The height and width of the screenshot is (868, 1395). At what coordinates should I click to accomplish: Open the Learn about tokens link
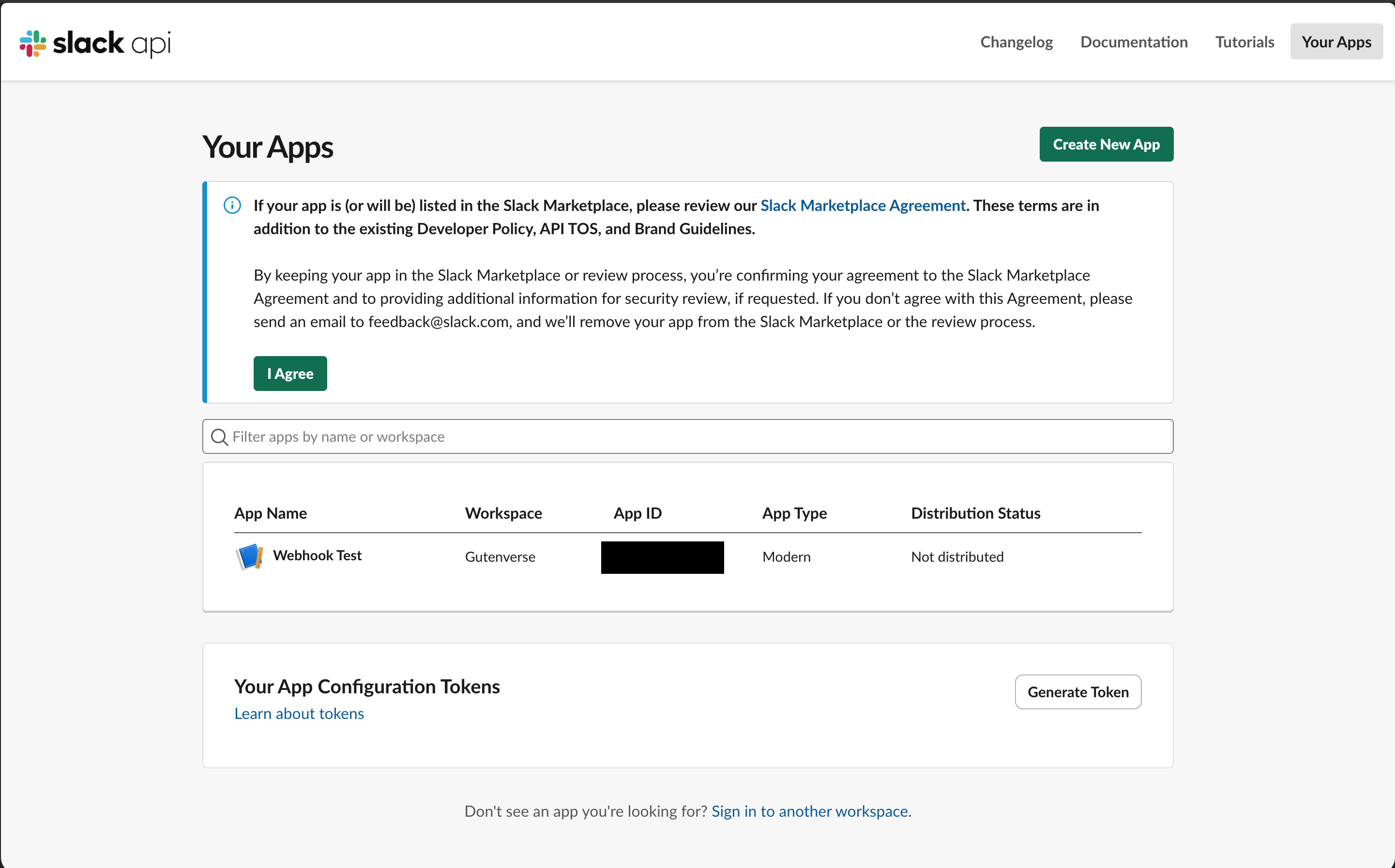click(299, 714)
